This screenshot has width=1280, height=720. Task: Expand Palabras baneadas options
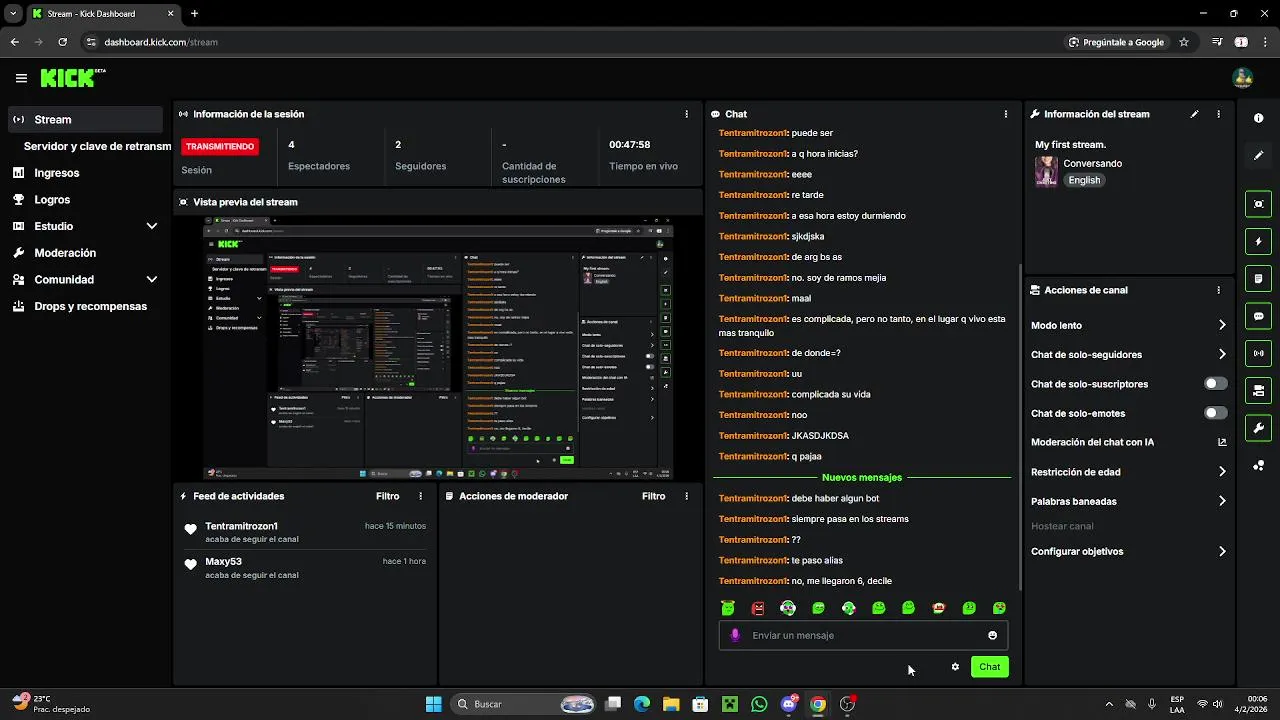coord(1222,501)
